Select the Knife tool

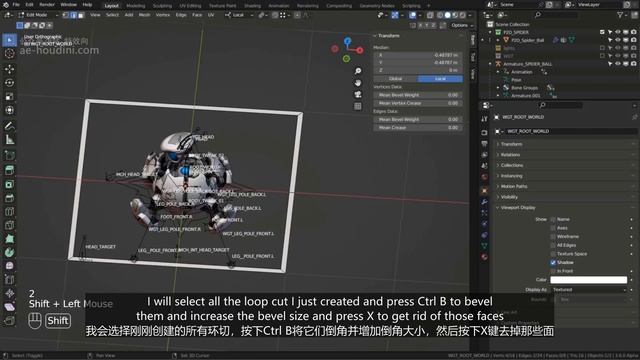[x=9, y=225]
